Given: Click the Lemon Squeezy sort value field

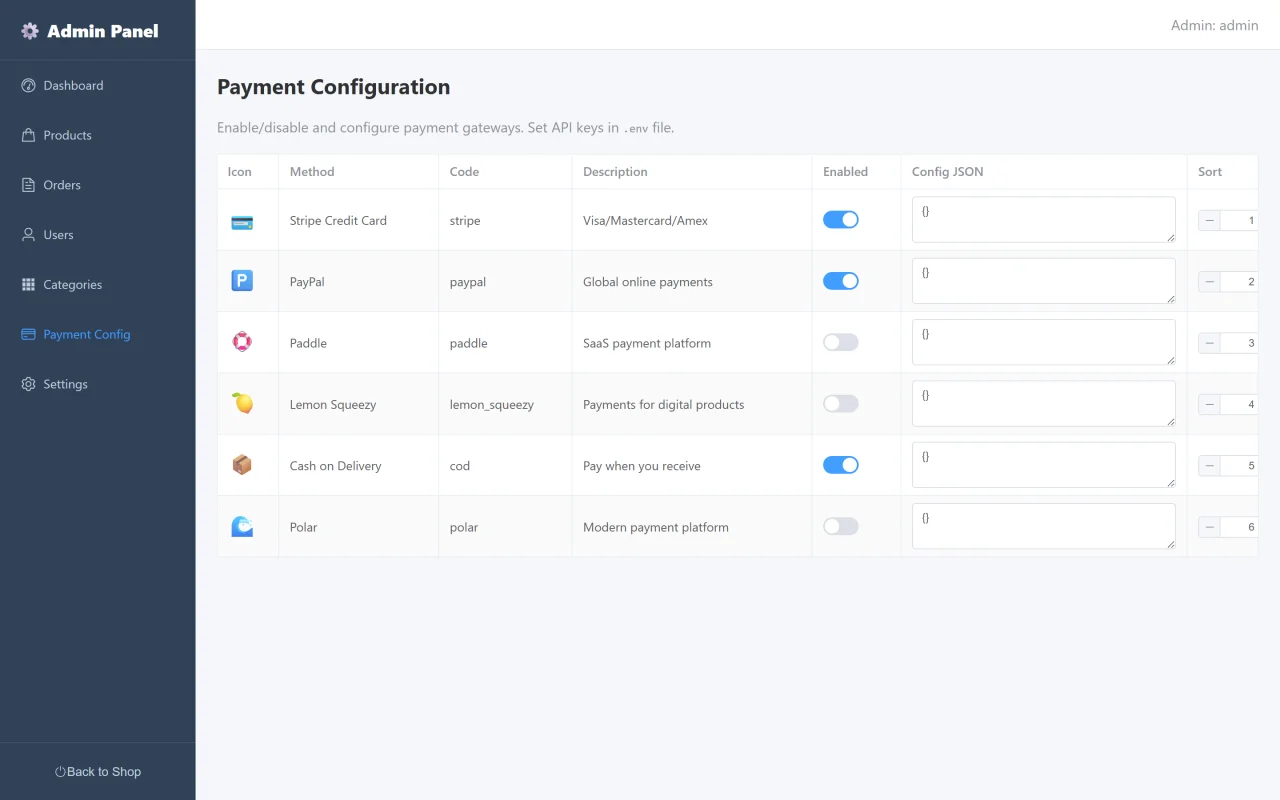Looking at the screenshot, I should tap(1239, 405).
